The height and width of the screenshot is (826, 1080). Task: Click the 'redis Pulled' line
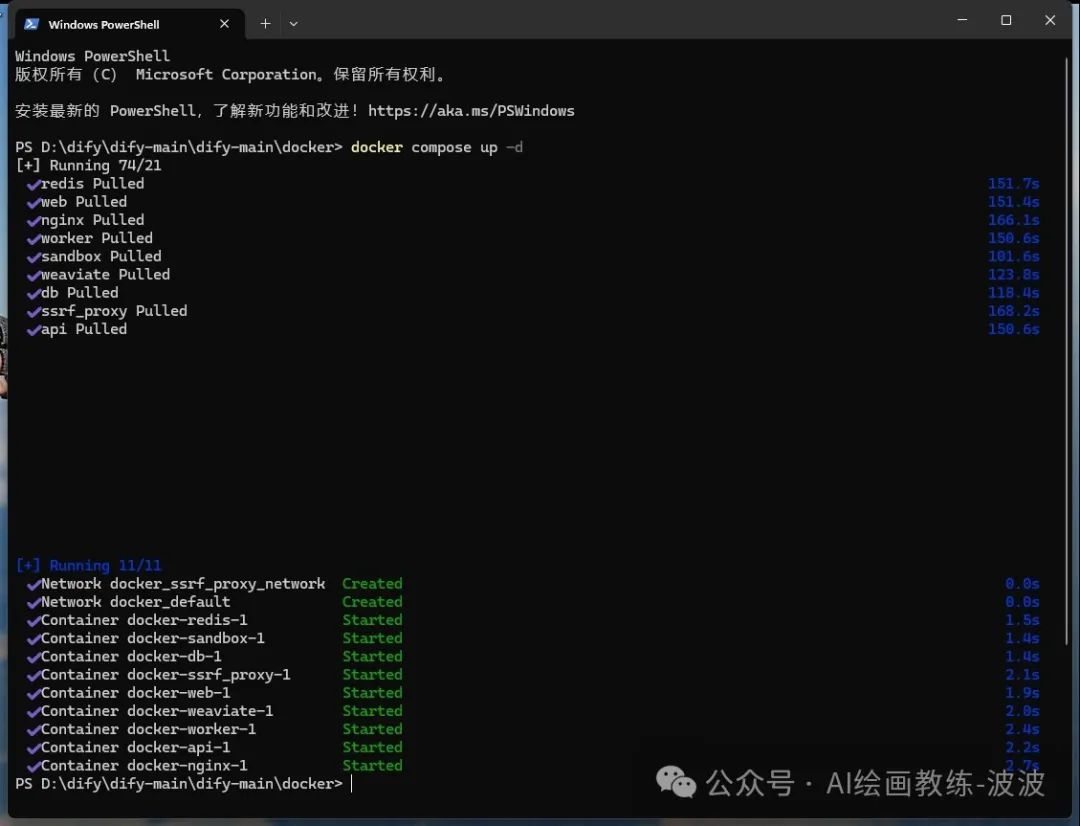[86, 184]
